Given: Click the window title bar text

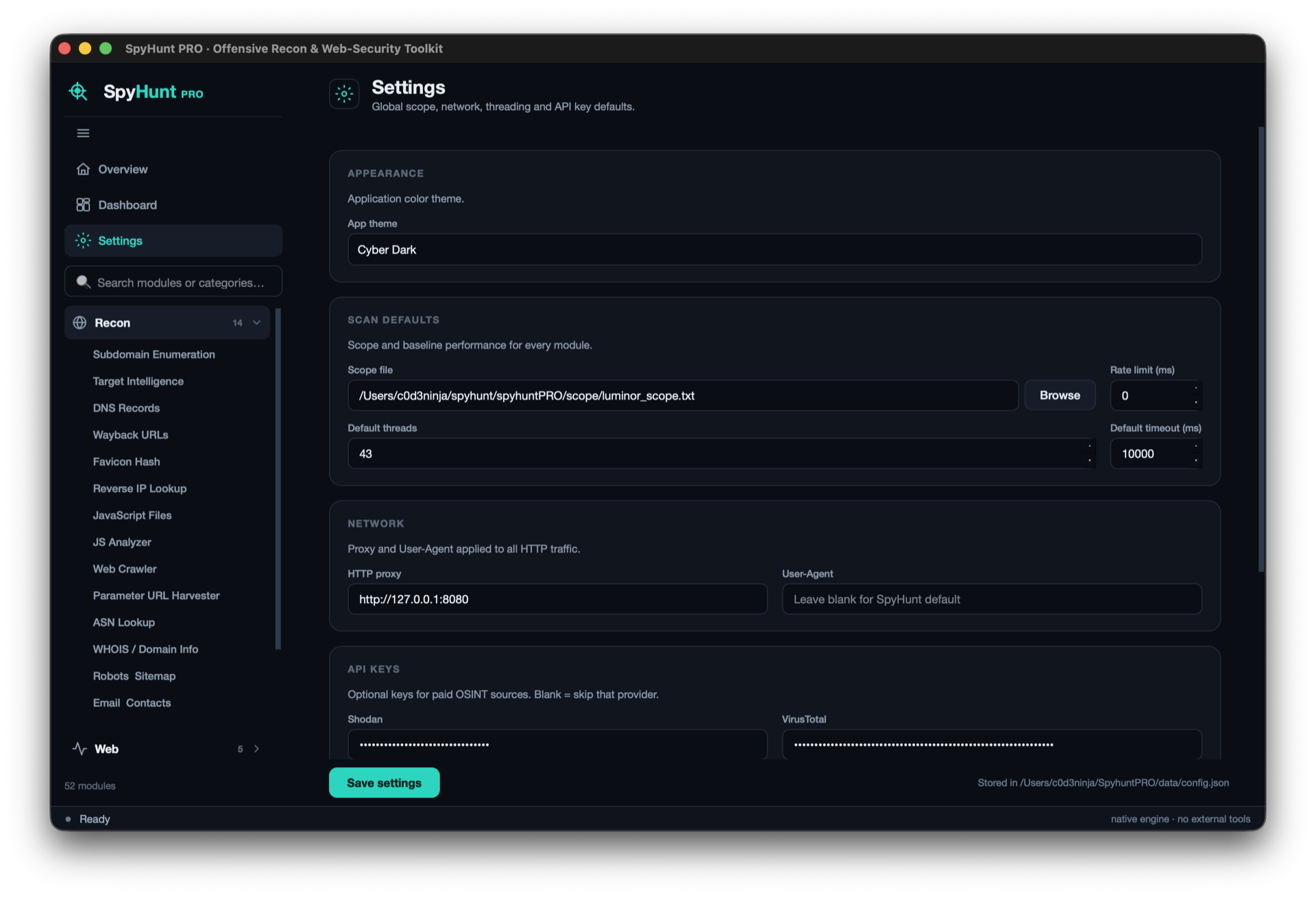Looking at the screenshot, I should [284, 48].
